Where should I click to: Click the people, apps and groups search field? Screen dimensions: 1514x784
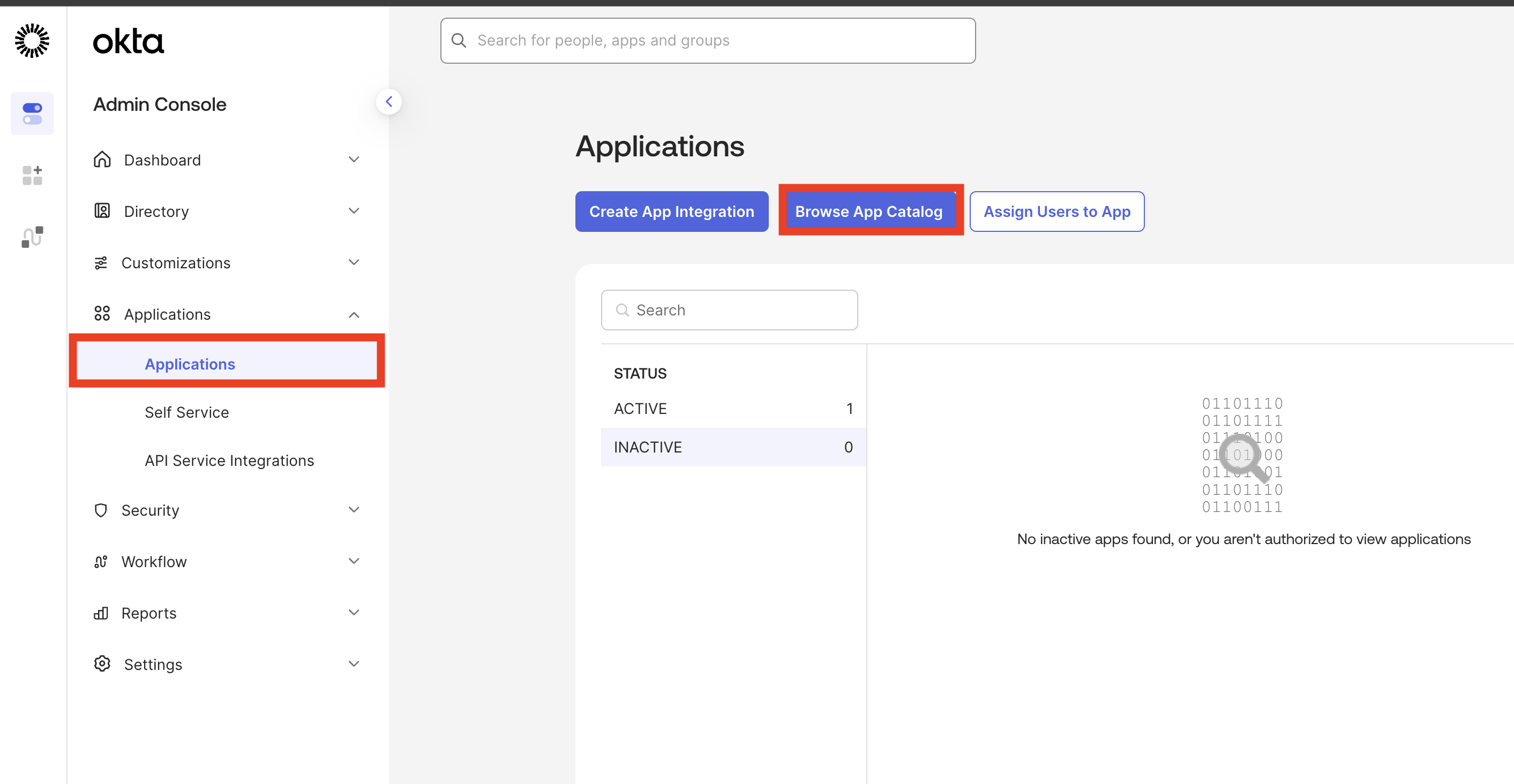pyautogui.click(x=708, y=41)
